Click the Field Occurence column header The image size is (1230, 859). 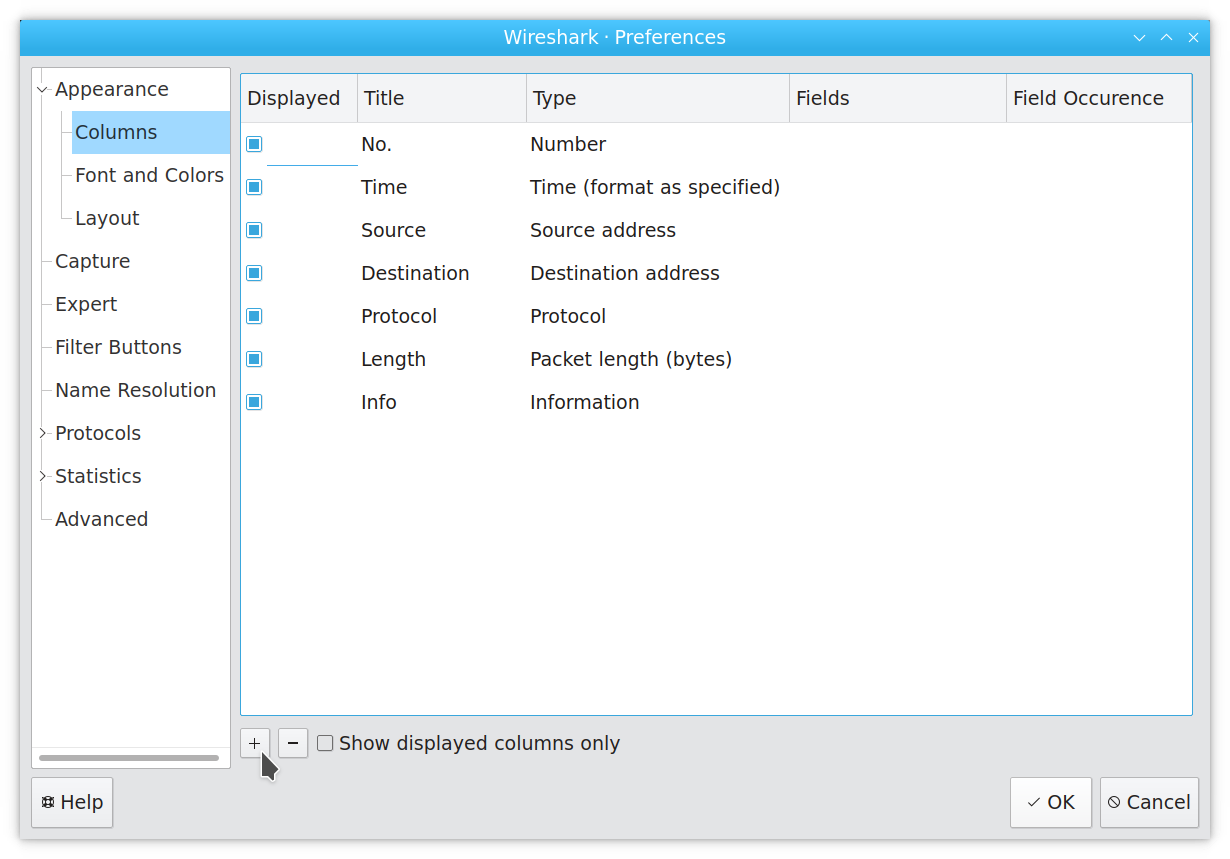pyautogui.click(x=1099, y=98)
